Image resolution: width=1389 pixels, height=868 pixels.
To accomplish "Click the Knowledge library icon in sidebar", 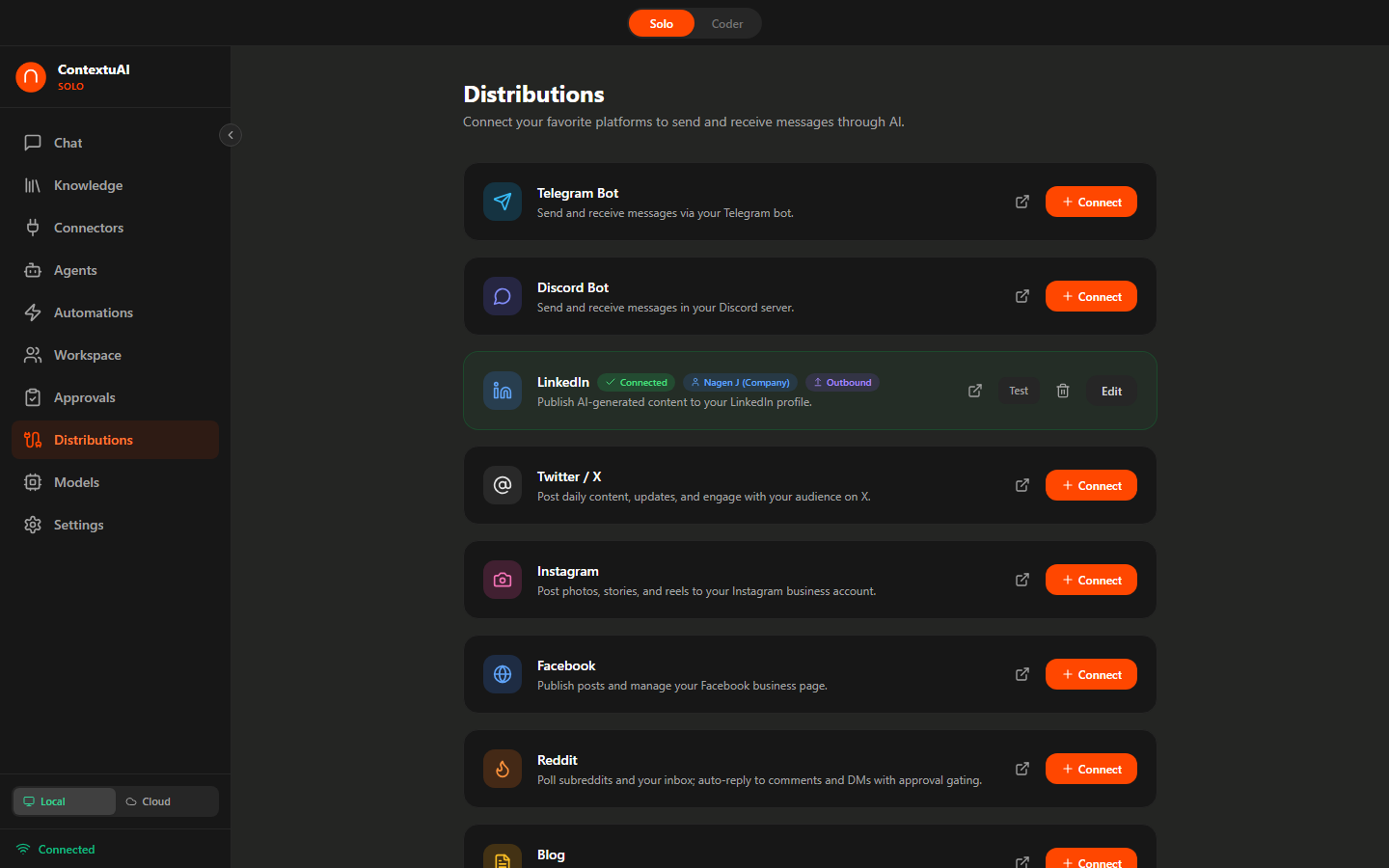I will (x=33, y=185).
